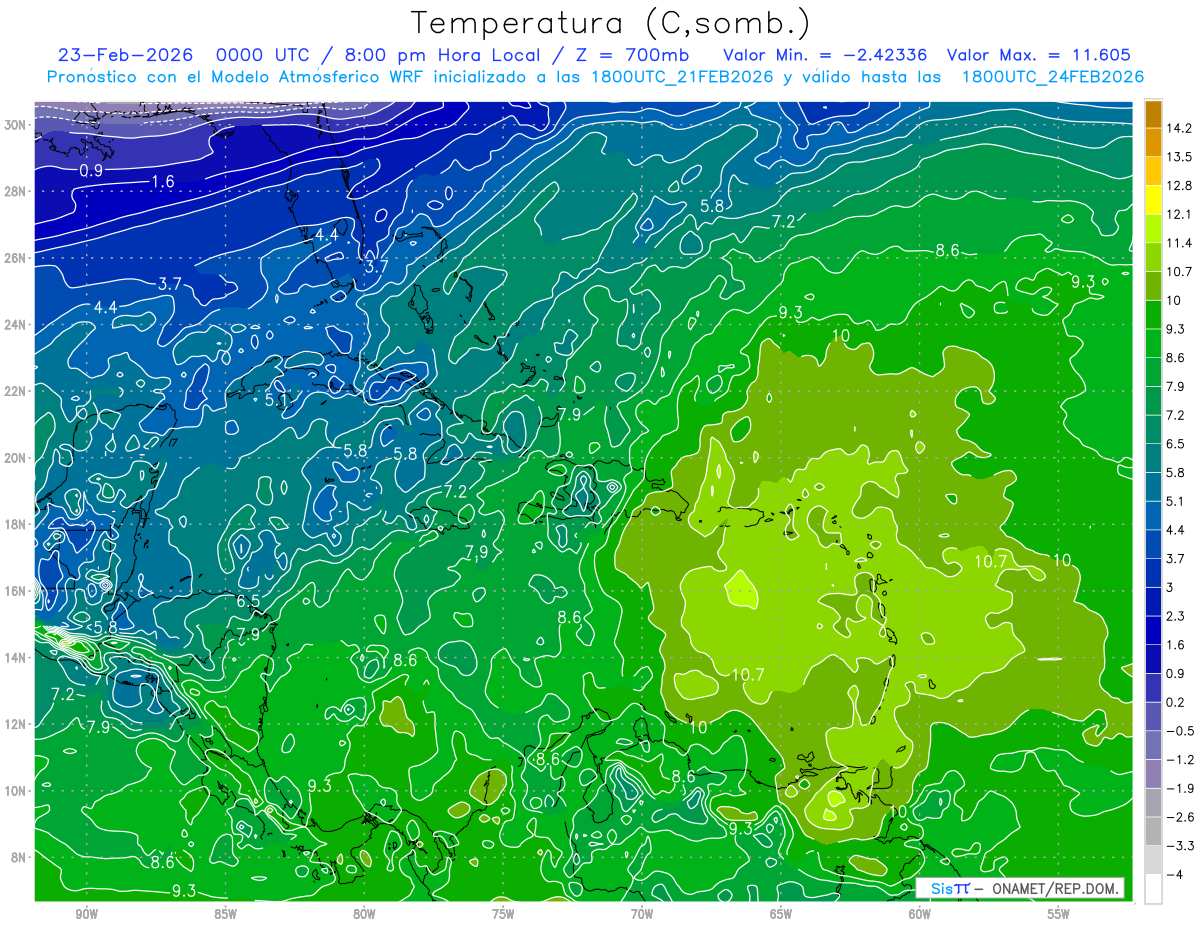Pick the yellow swatch between 12.8 and 12.1

click(x=1153, y=199)
